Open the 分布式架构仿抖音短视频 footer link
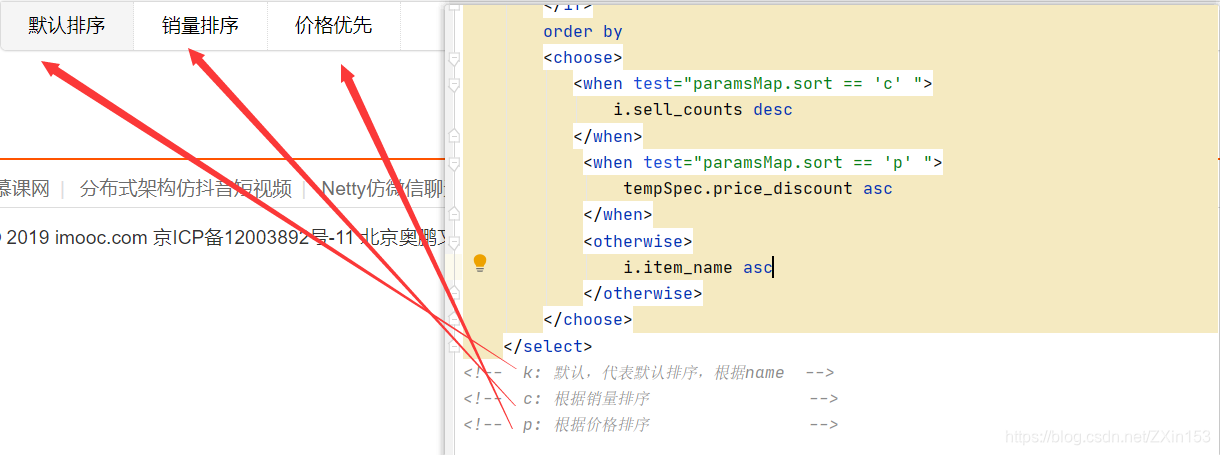 (186, 188)
